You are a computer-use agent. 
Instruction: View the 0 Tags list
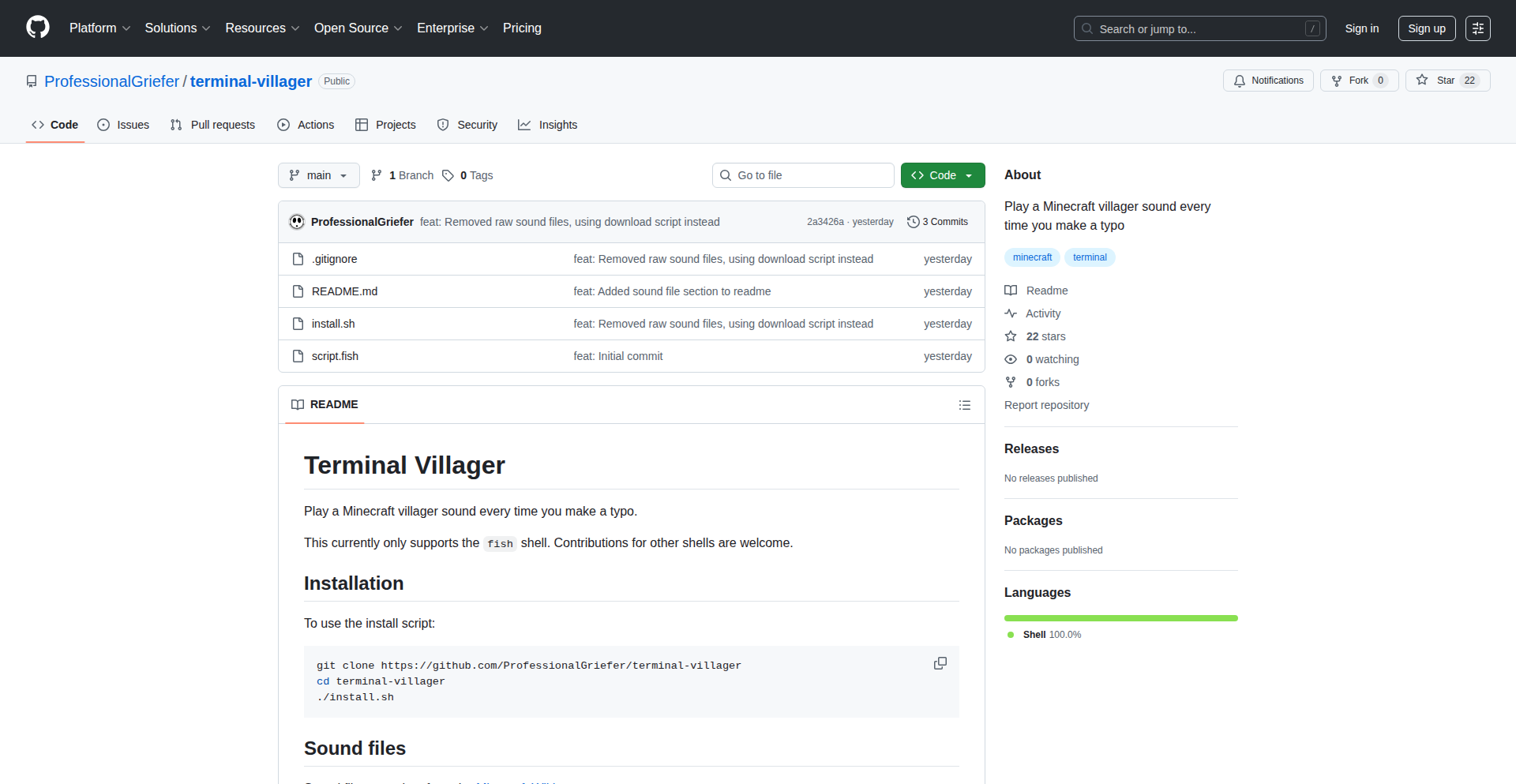[467, 175]
